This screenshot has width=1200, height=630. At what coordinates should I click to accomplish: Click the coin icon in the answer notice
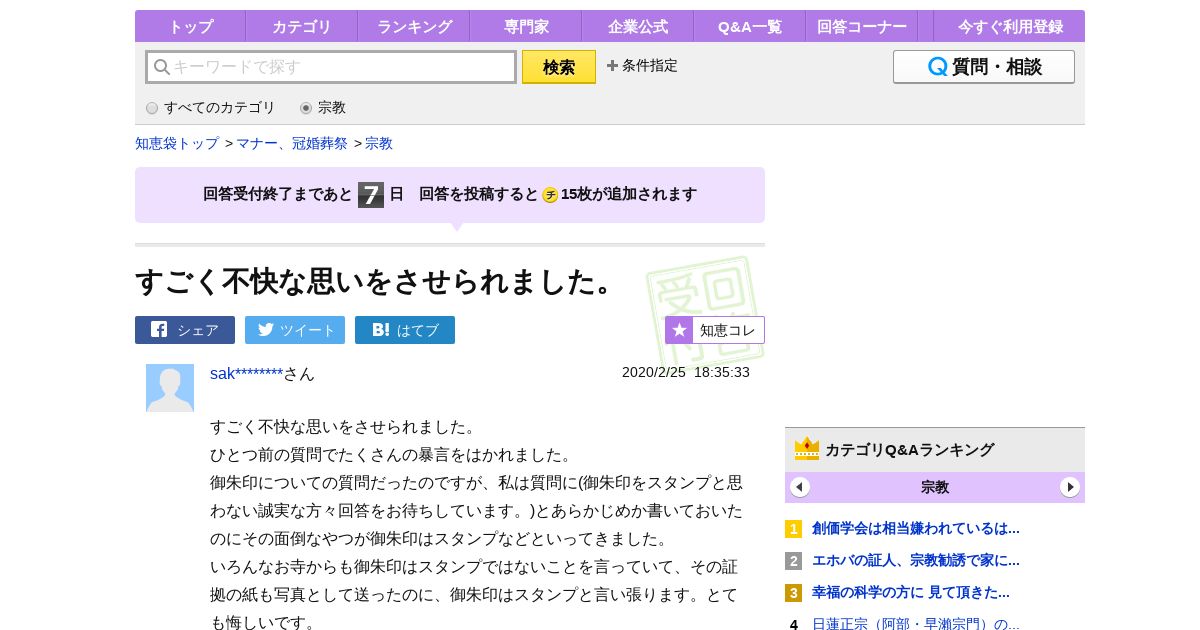(x=550, y=195)
